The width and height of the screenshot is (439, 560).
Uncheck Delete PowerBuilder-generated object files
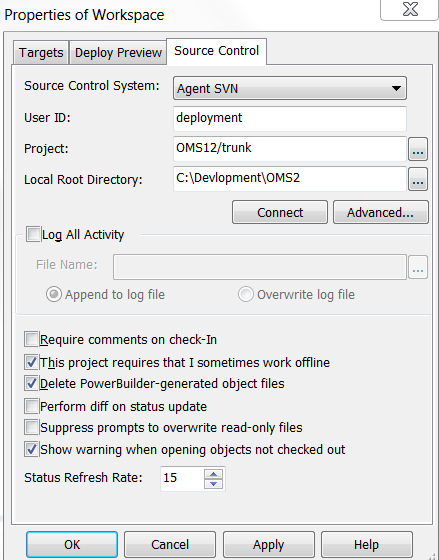click(x=31, y=384)
